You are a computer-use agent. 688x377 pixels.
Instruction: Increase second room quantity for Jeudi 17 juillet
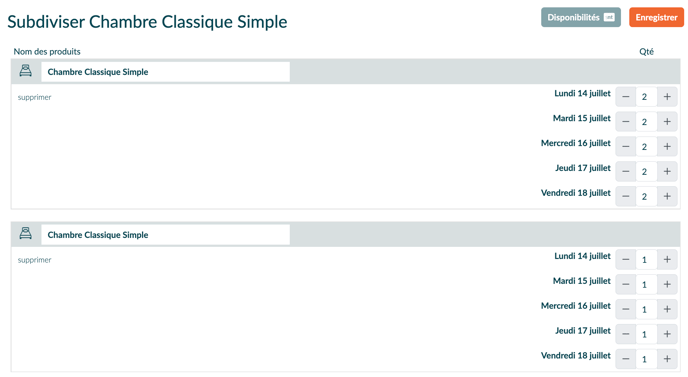click(x=667, y=334)
